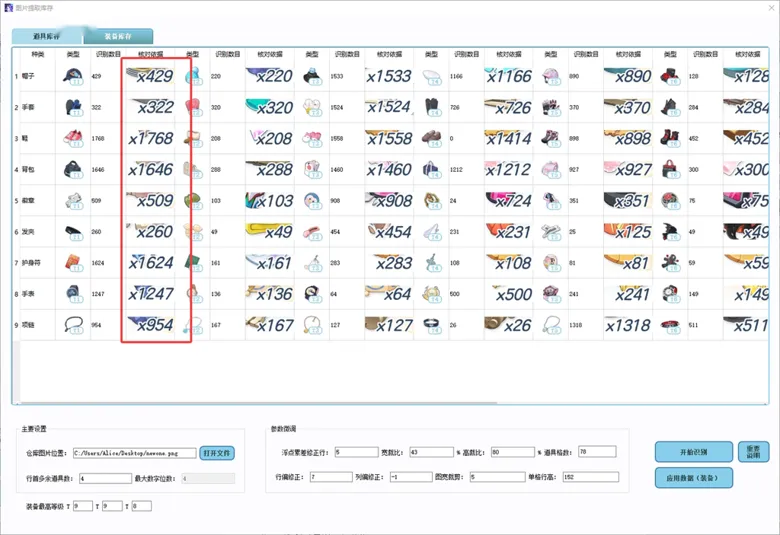Click the recognized count 1247 in 手表 row
The height and width of the screenshot is (535, 780).
click(98, 294)
